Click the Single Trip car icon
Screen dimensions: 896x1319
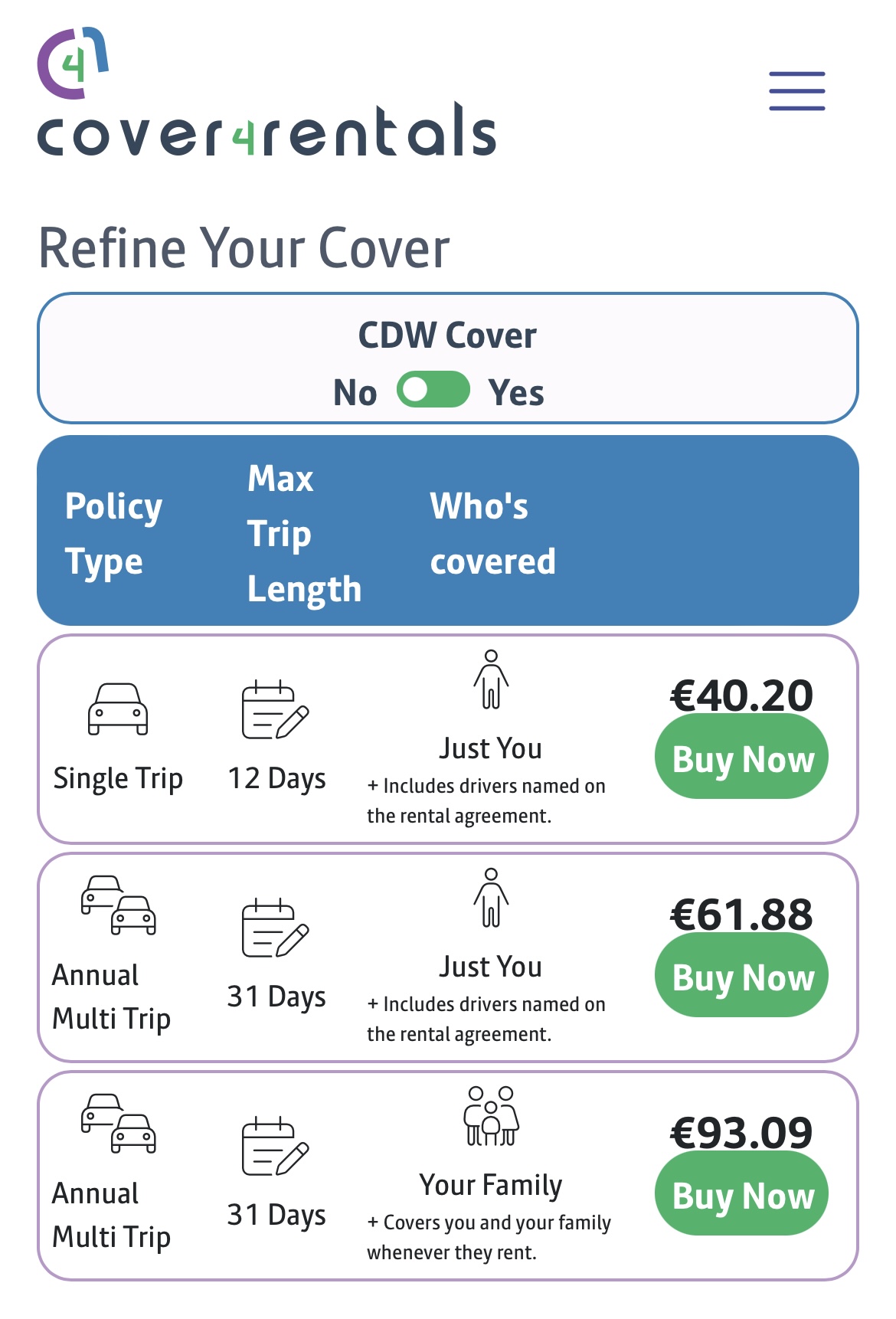point(118,709)
